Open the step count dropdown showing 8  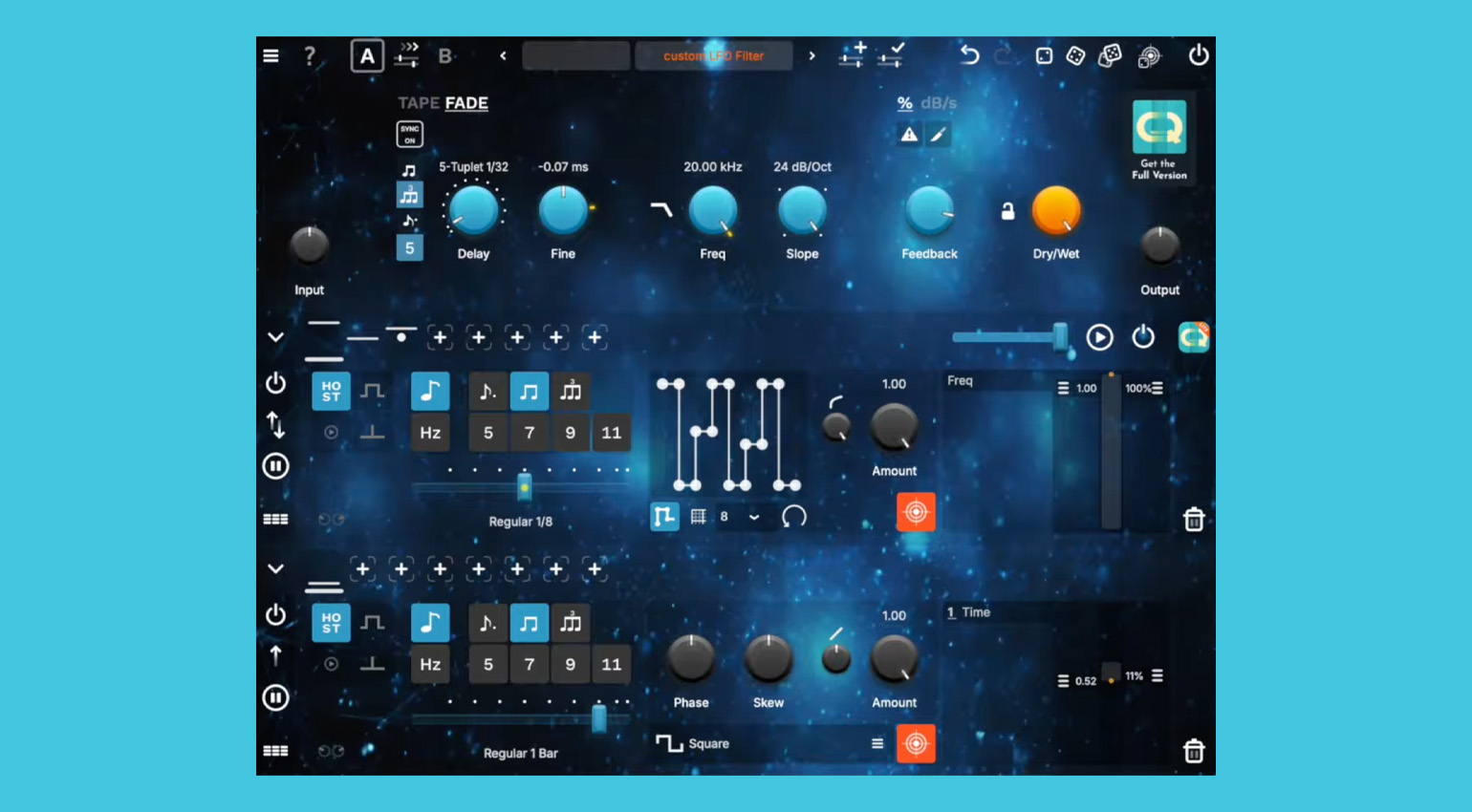(753, 517)
